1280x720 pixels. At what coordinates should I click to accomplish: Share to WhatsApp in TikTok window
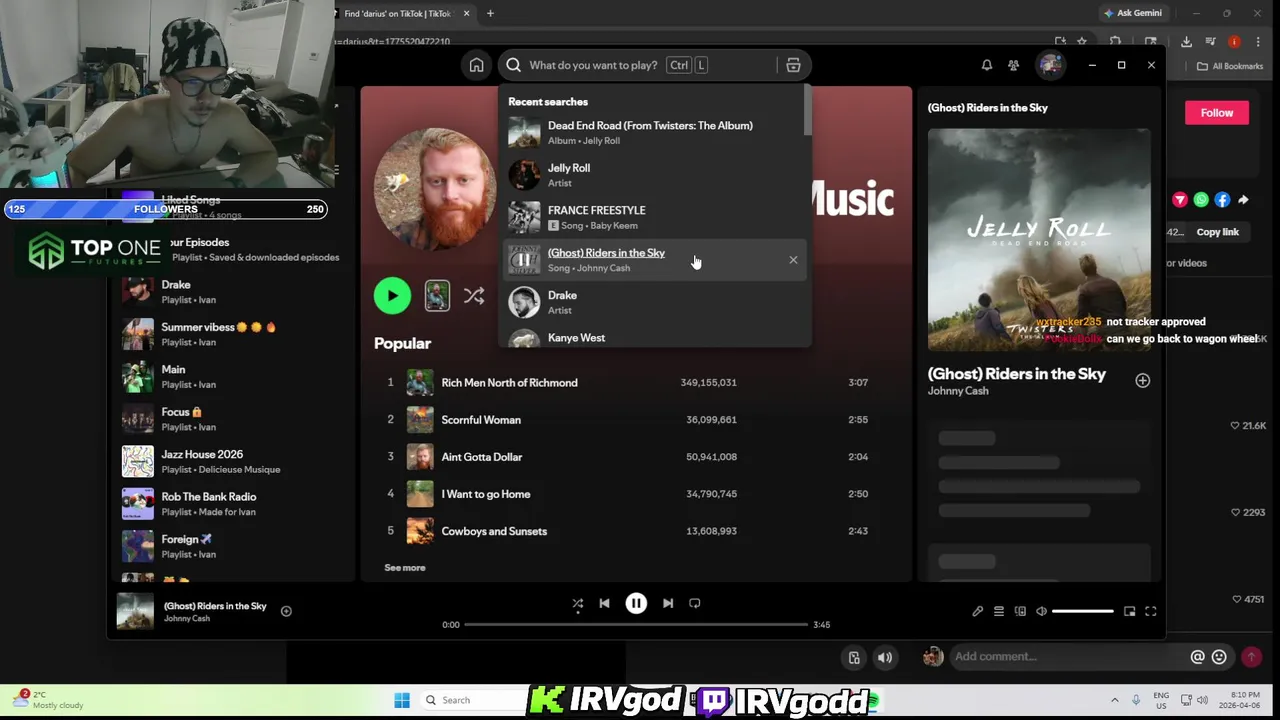[x=1201, y=200]
